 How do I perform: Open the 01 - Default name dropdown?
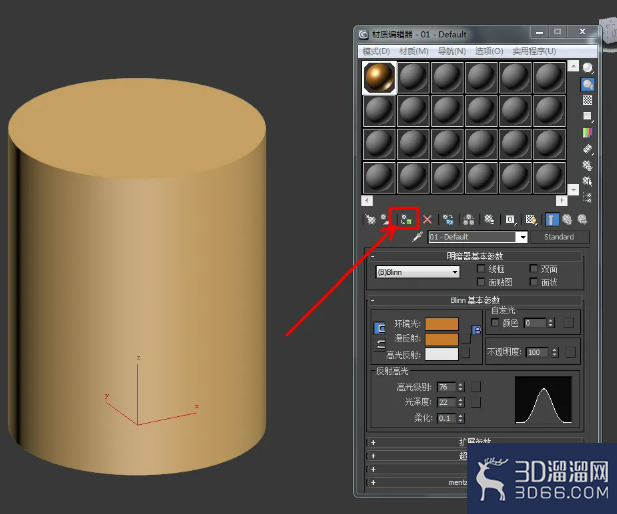pyautogui.click(x=523, y=237)
